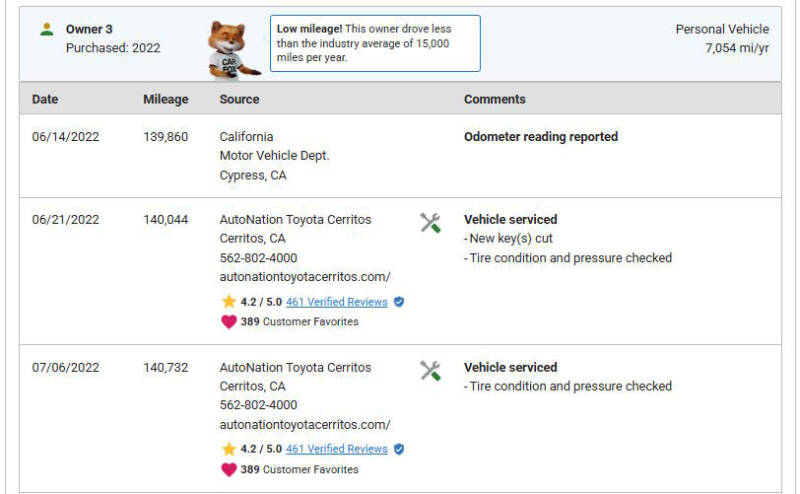The height and width of the screenshot is (494, 800).
Task: Click verified shield badge in 07/06/2022 row
Action: coord(399,449)
